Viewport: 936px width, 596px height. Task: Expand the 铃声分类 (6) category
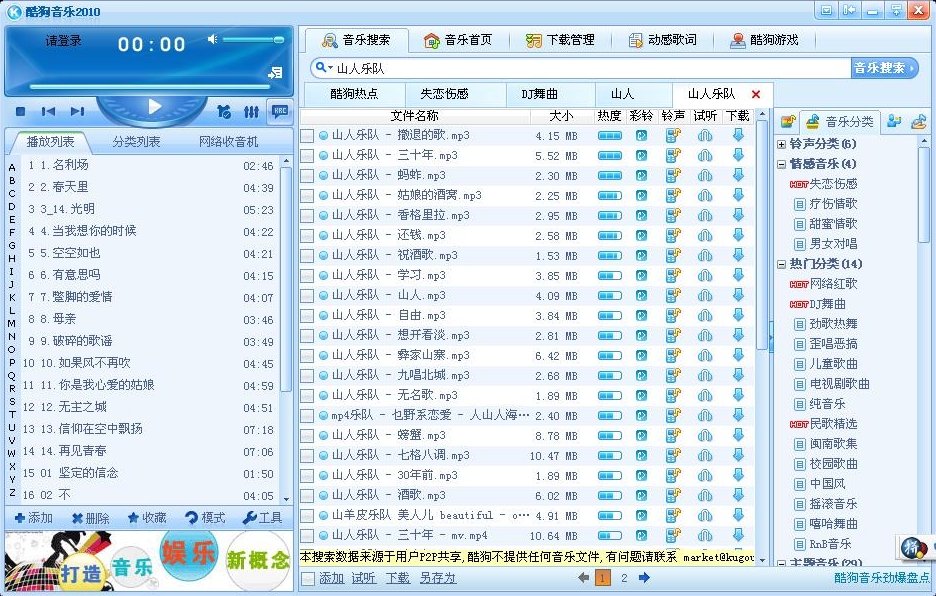(781, 144)
